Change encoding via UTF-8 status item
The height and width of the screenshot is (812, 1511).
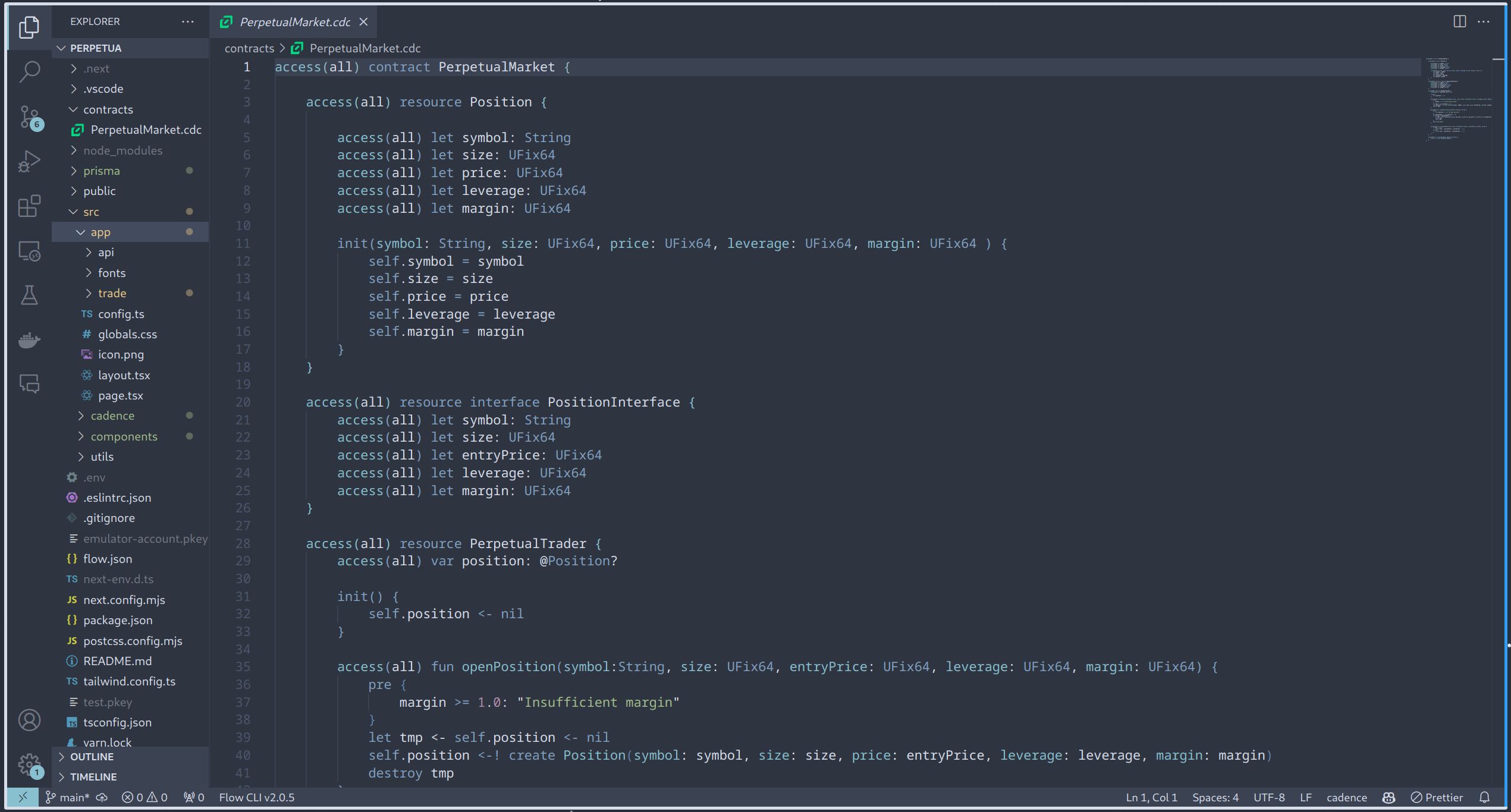[x=1269, y=797]
